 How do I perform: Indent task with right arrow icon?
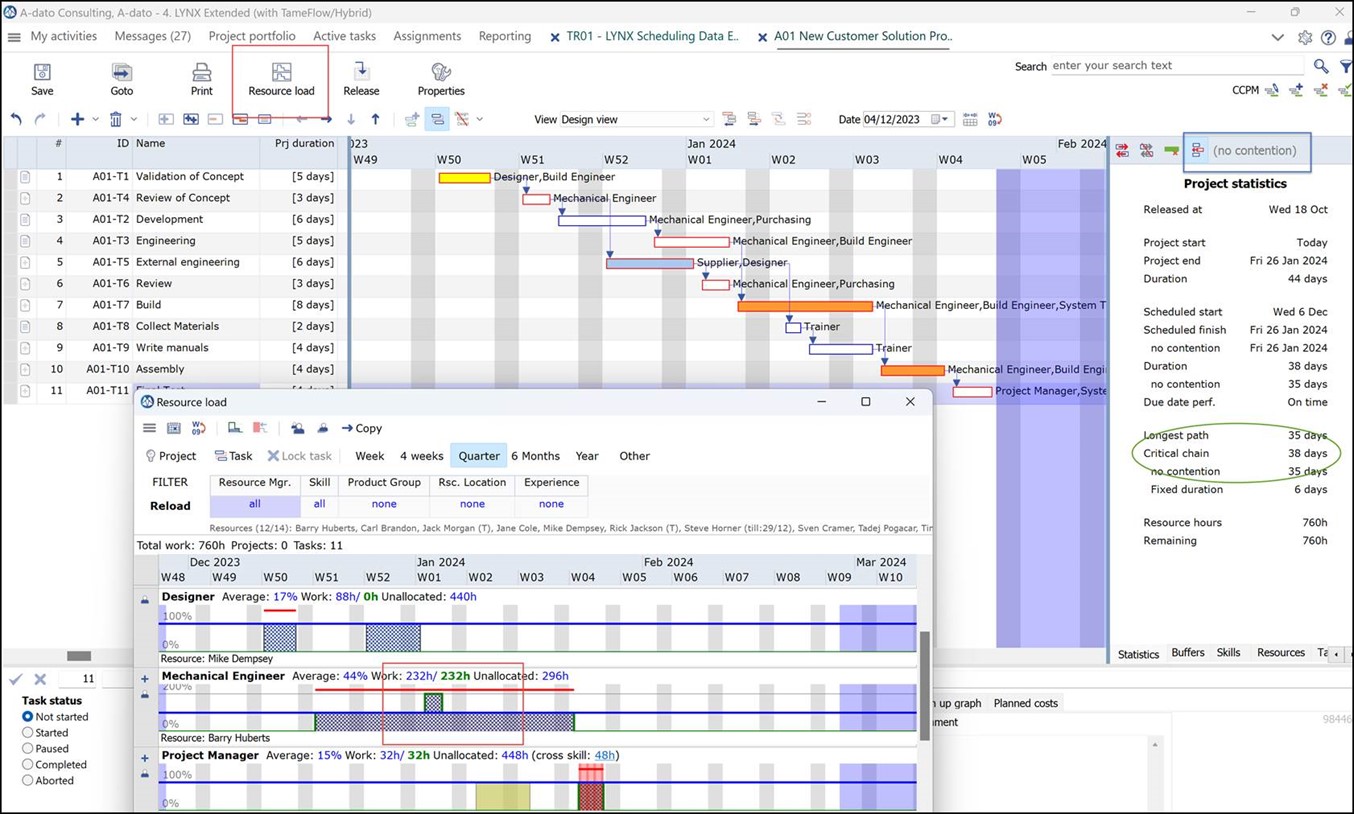[x=326, y=119]
